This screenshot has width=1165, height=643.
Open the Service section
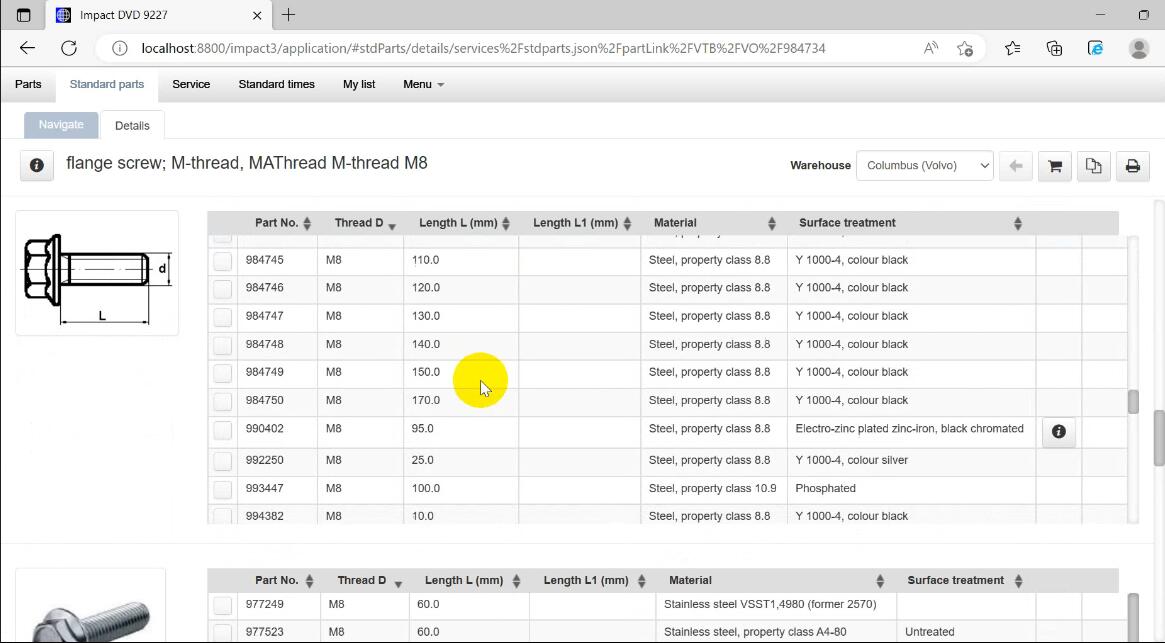[191, 84]
